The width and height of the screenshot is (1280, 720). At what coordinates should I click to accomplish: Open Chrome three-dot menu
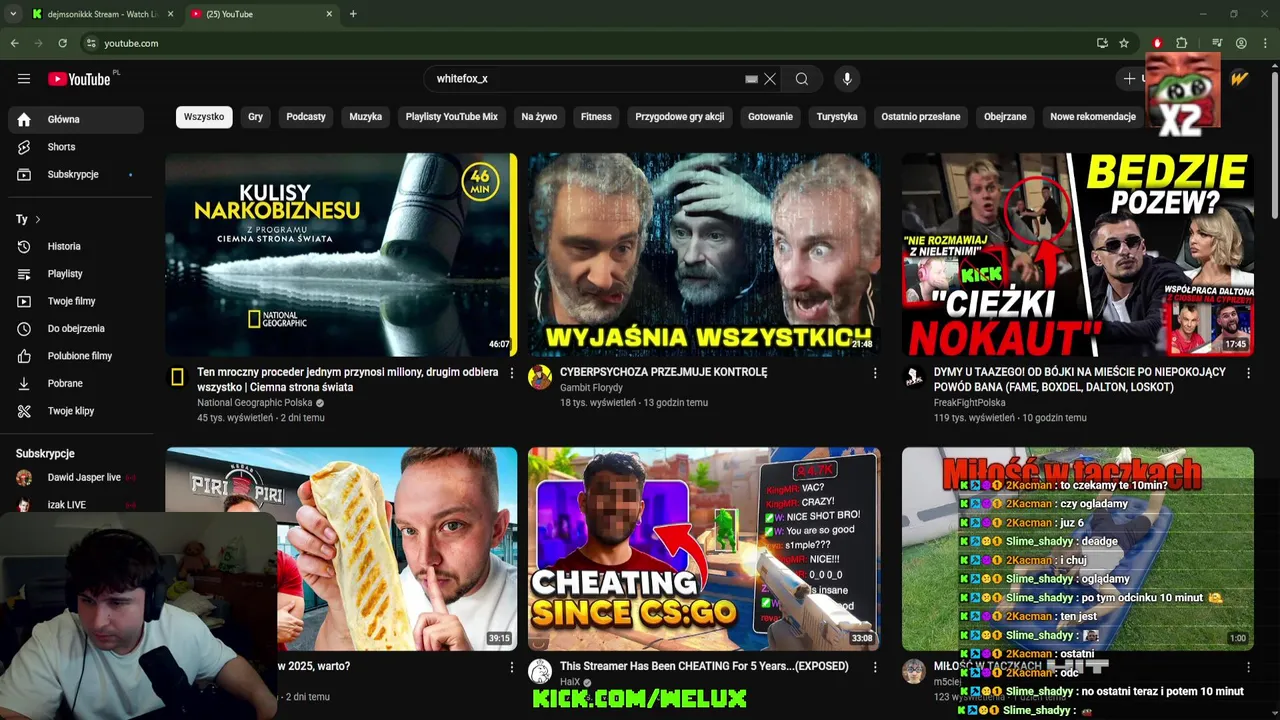(1265, 43)
